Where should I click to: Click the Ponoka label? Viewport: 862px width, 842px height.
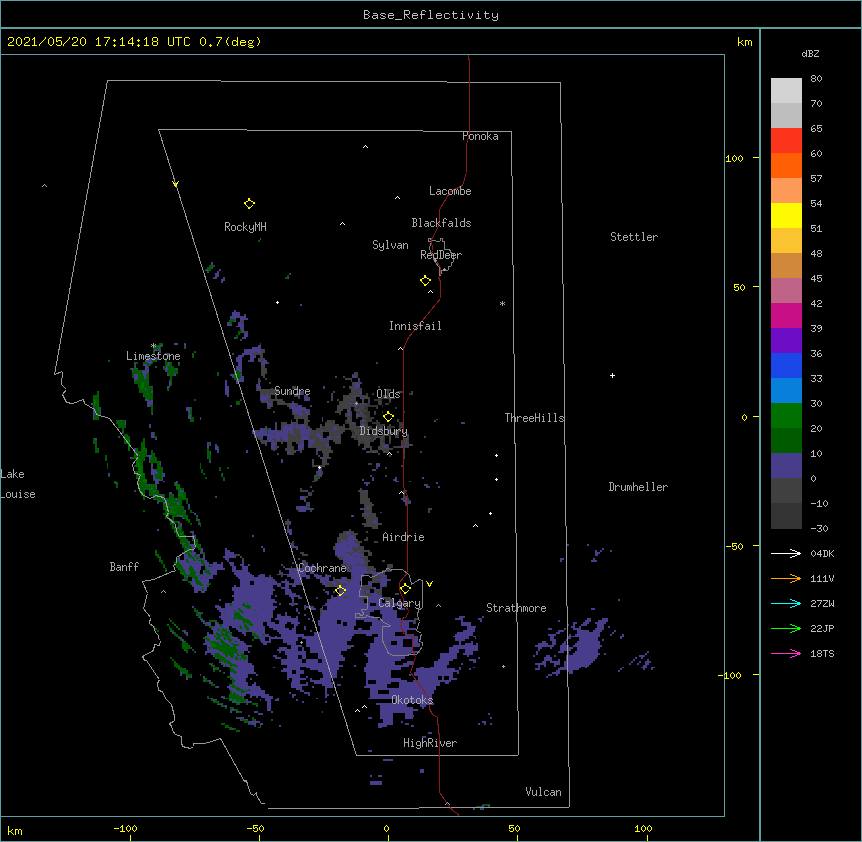(x=480, y=136)
